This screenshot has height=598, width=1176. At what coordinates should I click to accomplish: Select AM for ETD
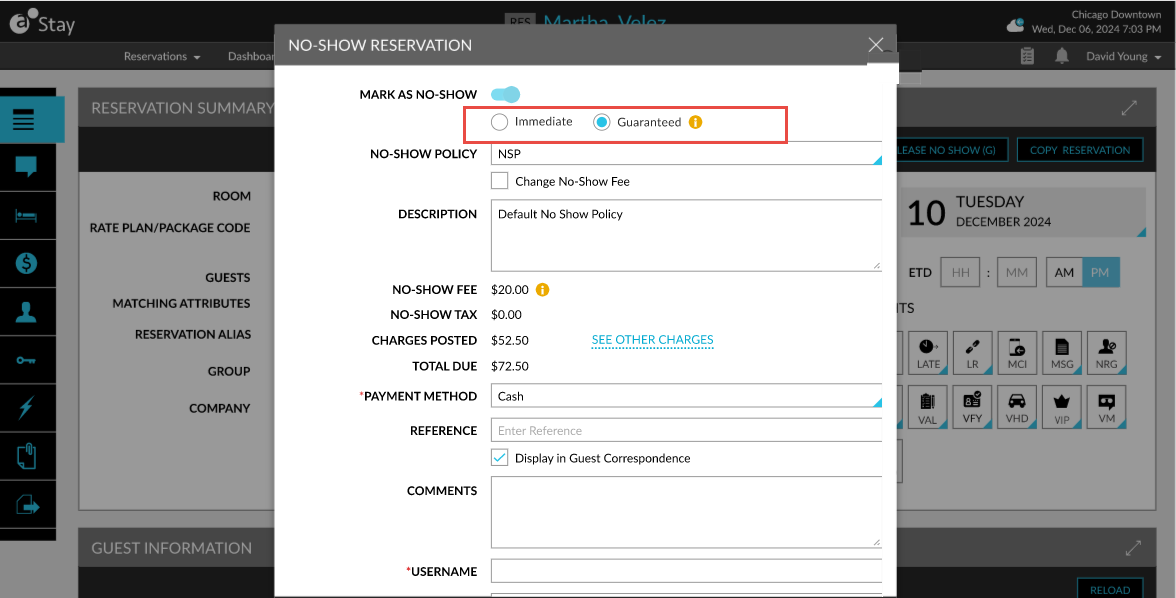(1064, 272)
